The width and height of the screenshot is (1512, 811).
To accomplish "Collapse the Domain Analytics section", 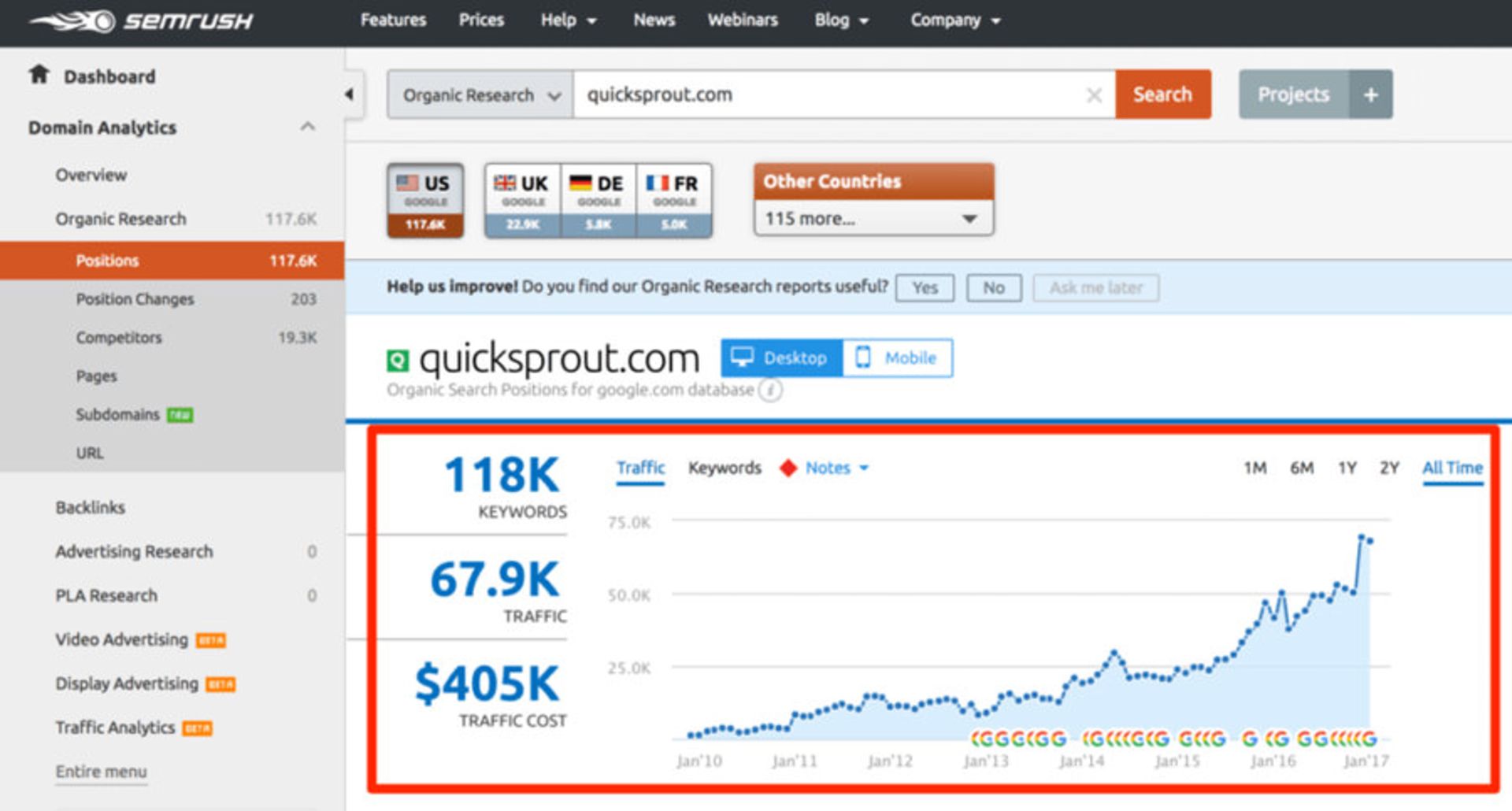I will (x=308, y=127).
